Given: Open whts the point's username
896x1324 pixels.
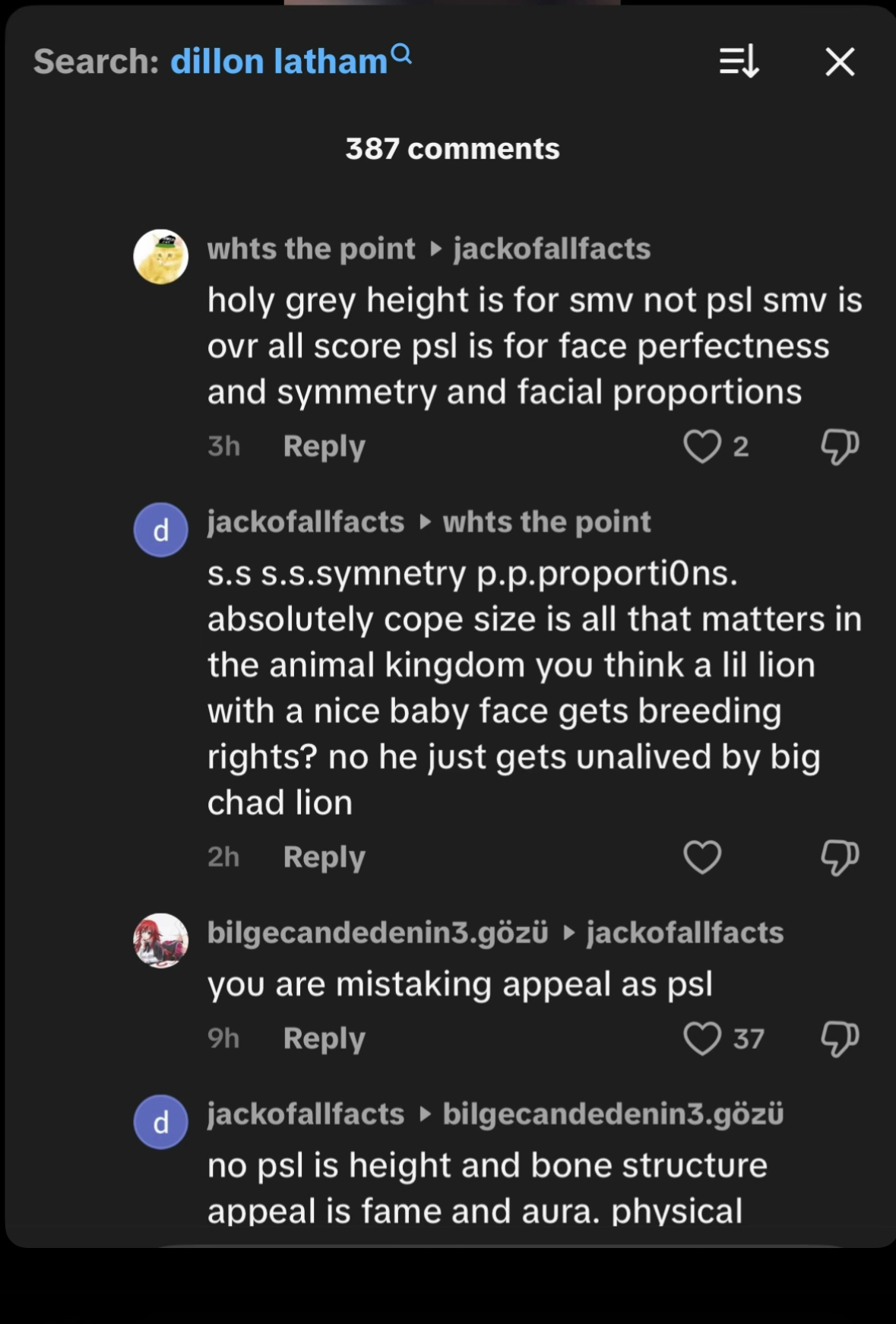Looking at the screenshot, I should coord(311,249).
